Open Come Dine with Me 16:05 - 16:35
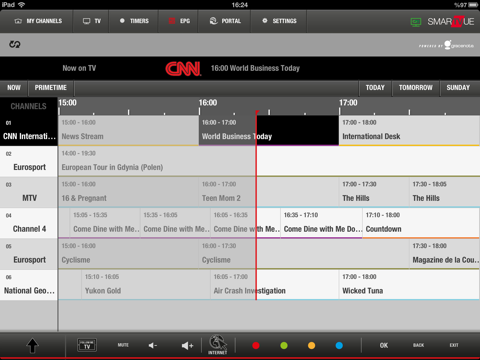The height and width of the screenshot is (360, 480). 245,223
